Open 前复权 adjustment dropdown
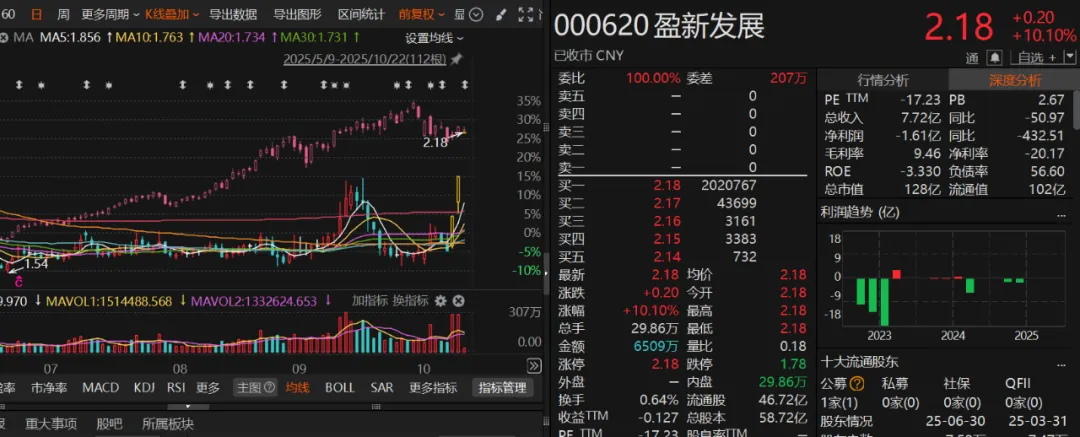The width and height of the screenshot is (1080, 437). tap(422, 14)
